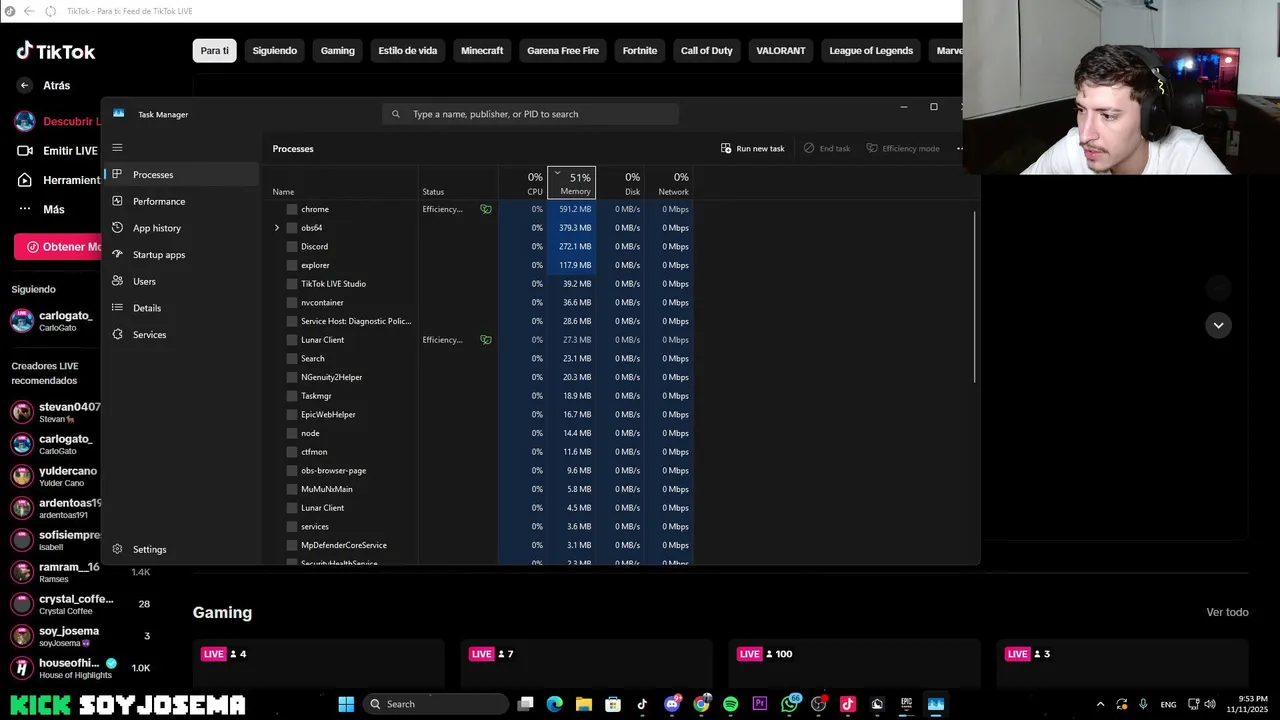This screenshot has height=720, width=1280.
Task: Click the End task button
Action: (x=827, y=148)
